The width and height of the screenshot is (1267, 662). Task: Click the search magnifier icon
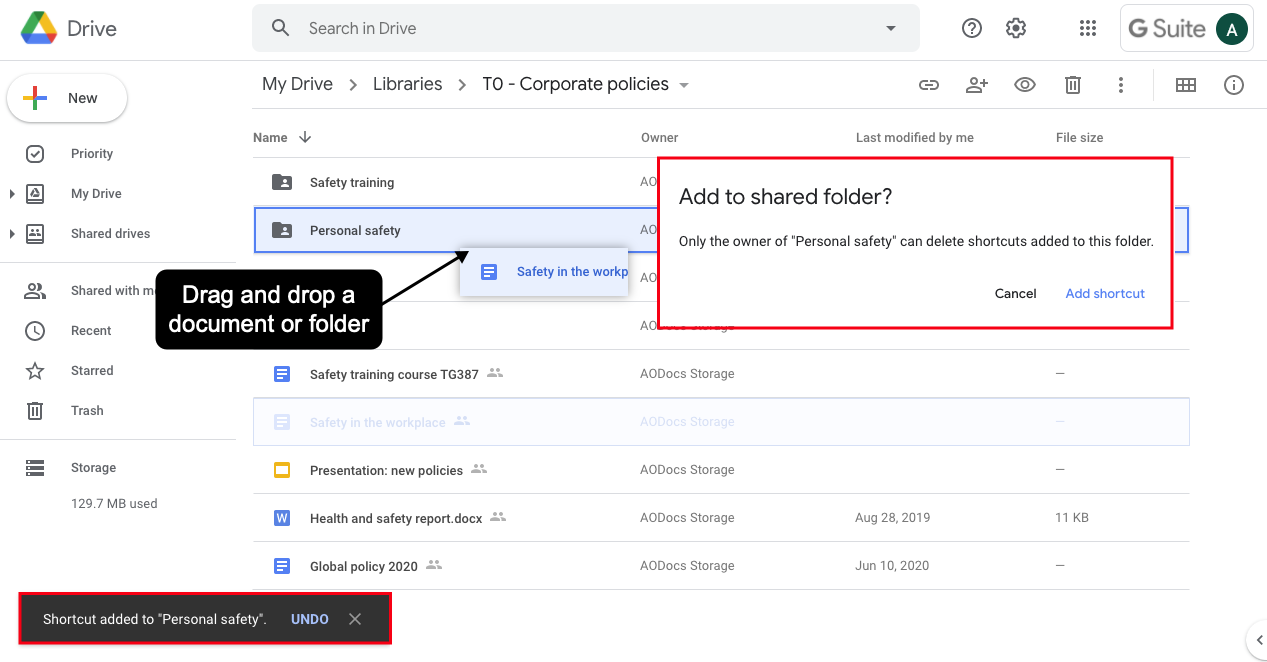(281, 28)
